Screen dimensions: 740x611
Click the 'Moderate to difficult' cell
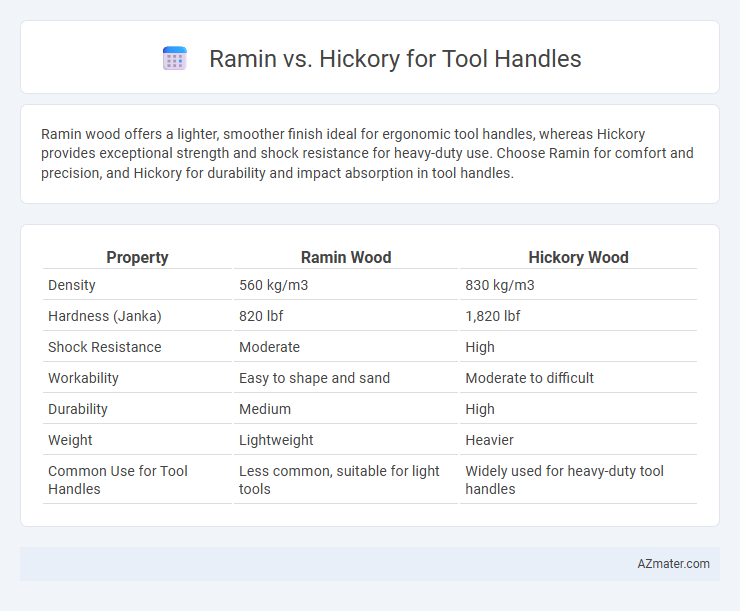(x=530, y=378)
